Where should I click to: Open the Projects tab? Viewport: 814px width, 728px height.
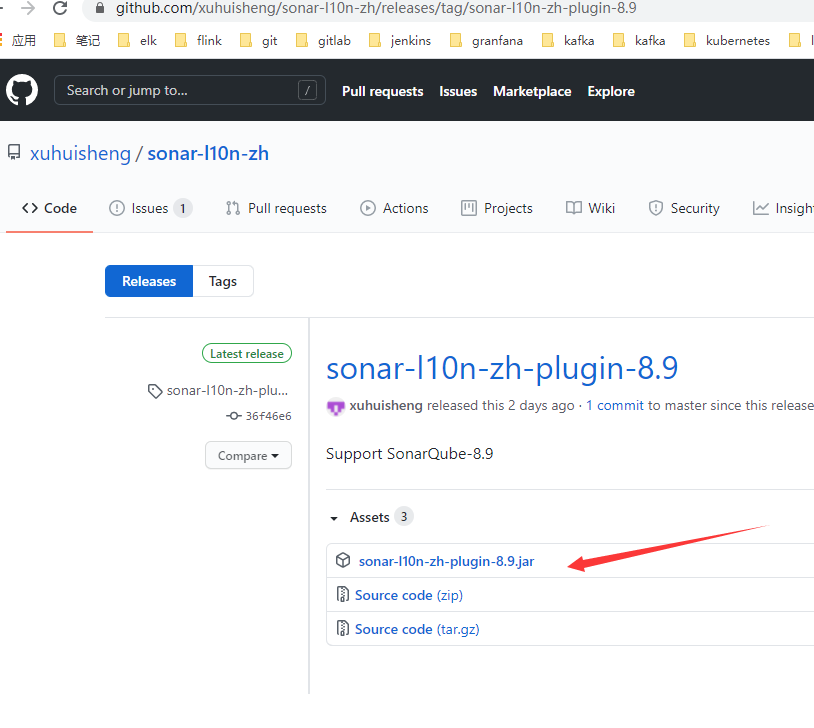pyautogui.click(x=497, y=208)
